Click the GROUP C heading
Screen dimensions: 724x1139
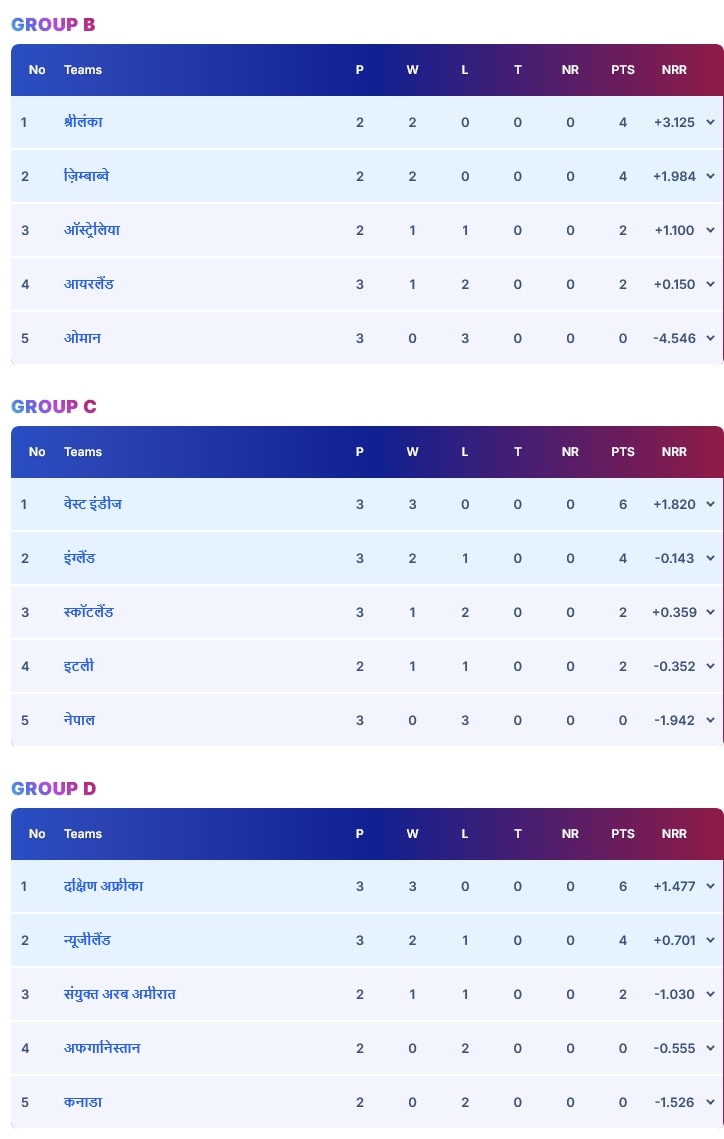(54, 406)
